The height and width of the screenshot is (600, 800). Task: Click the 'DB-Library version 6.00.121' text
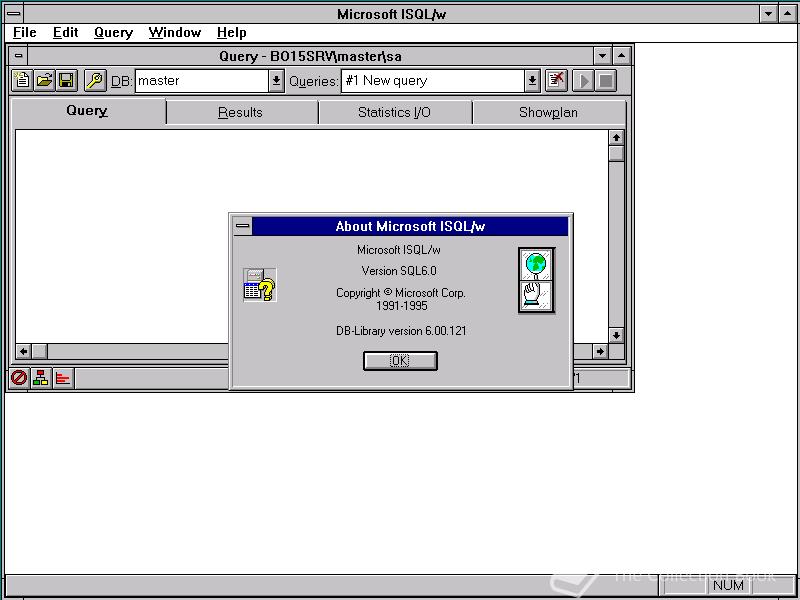click(401, 331)
